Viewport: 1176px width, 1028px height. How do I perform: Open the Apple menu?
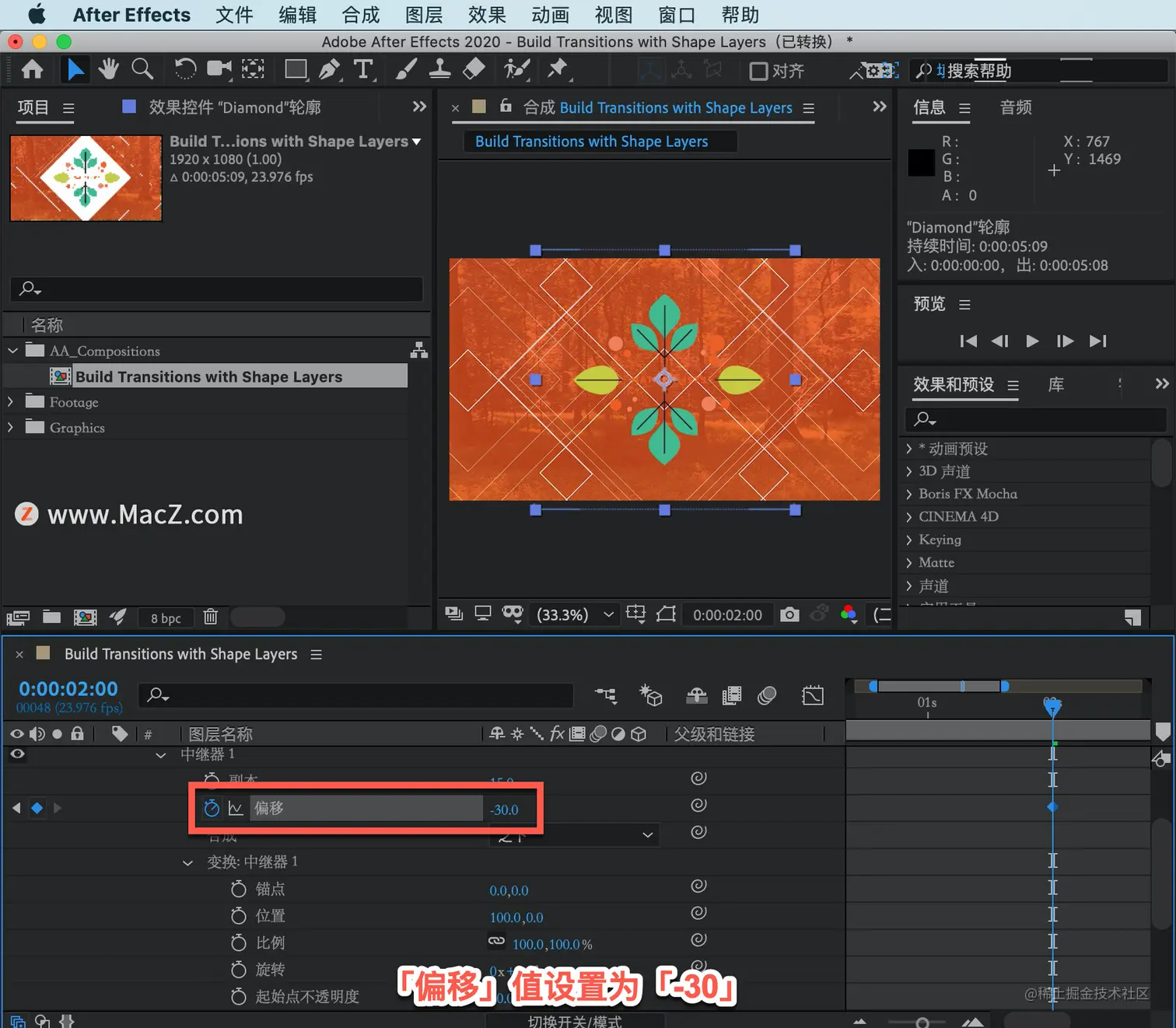[37, 15]
